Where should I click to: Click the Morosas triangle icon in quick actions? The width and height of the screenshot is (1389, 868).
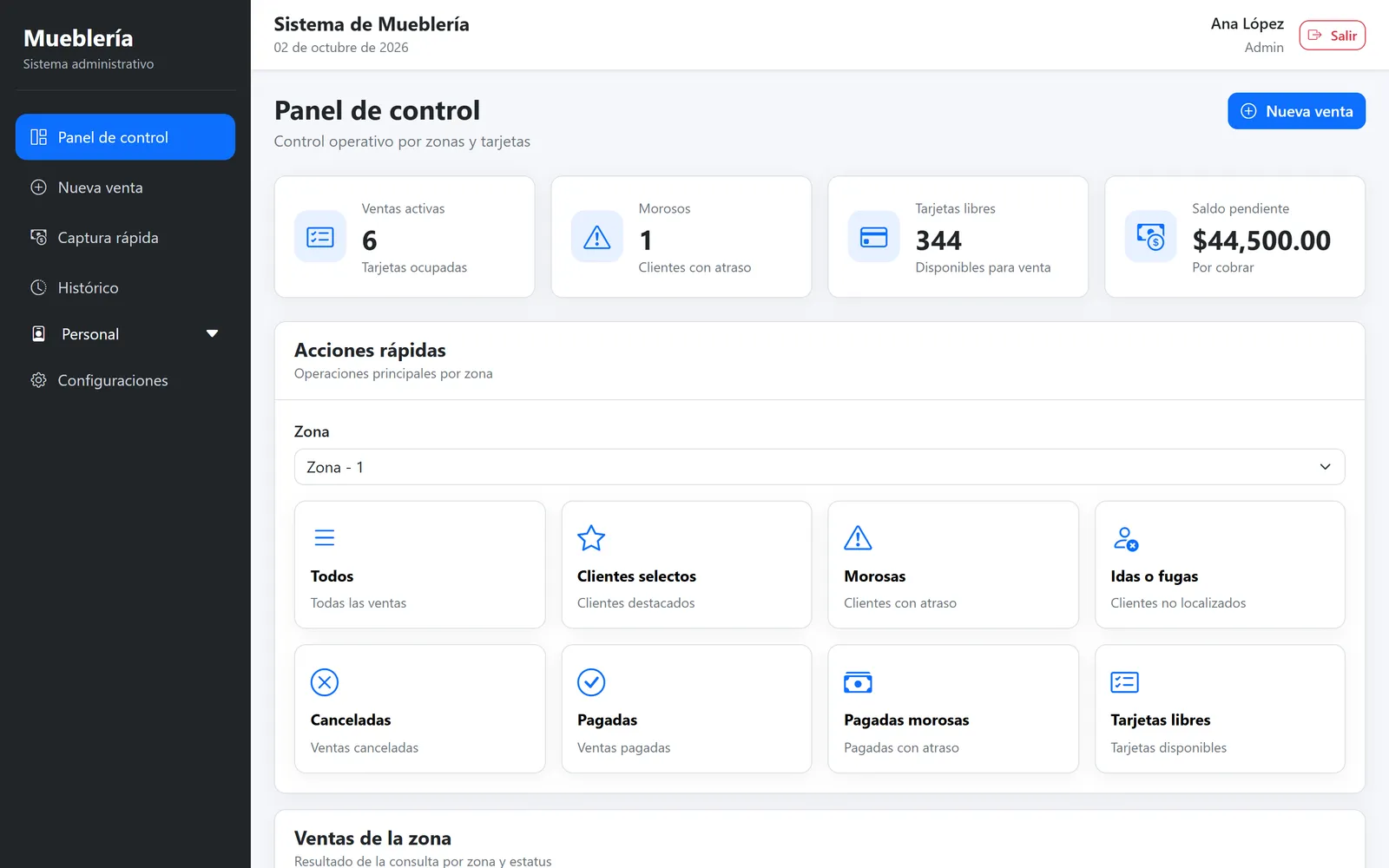pos(858,538)
